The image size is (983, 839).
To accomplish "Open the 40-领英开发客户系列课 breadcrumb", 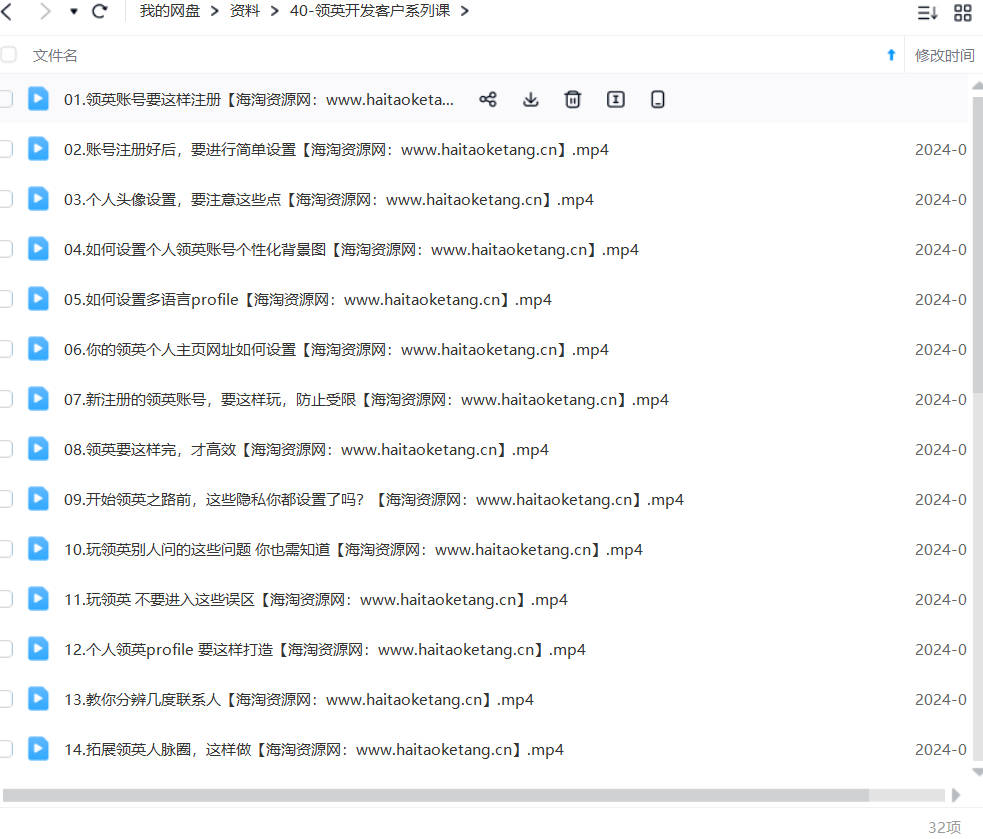I will pos(370,11).
